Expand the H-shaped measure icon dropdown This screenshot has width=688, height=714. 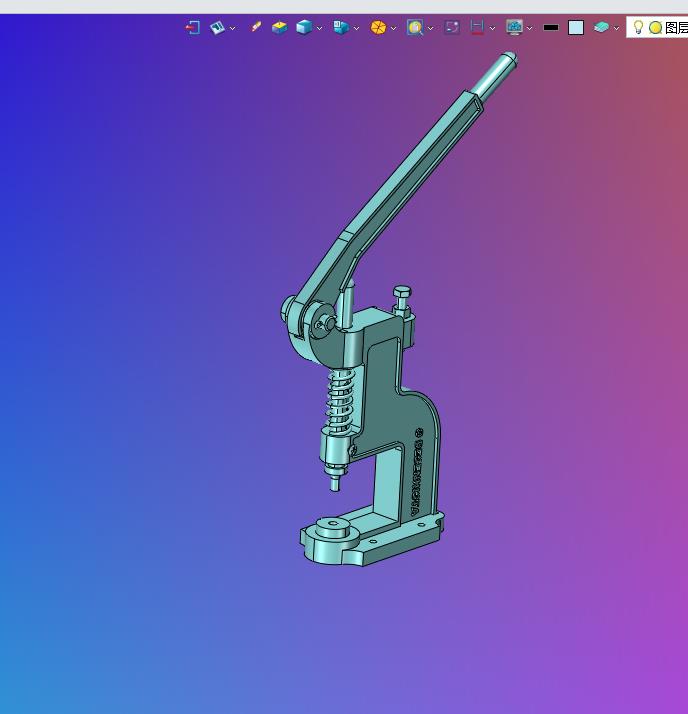492,28
